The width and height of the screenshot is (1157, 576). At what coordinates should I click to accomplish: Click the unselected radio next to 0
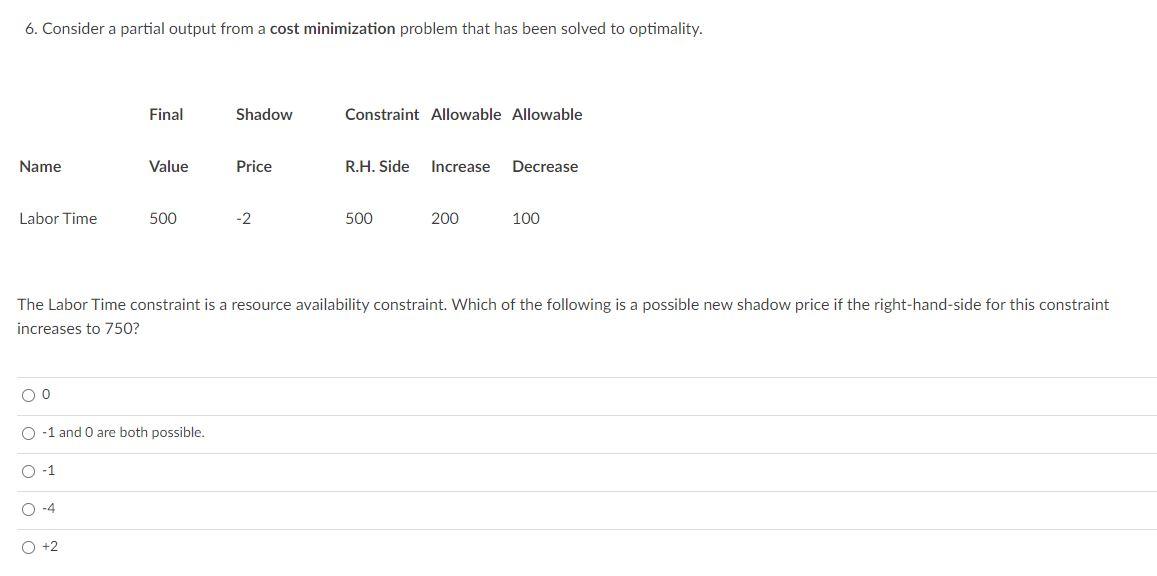[x=27, y=395]
